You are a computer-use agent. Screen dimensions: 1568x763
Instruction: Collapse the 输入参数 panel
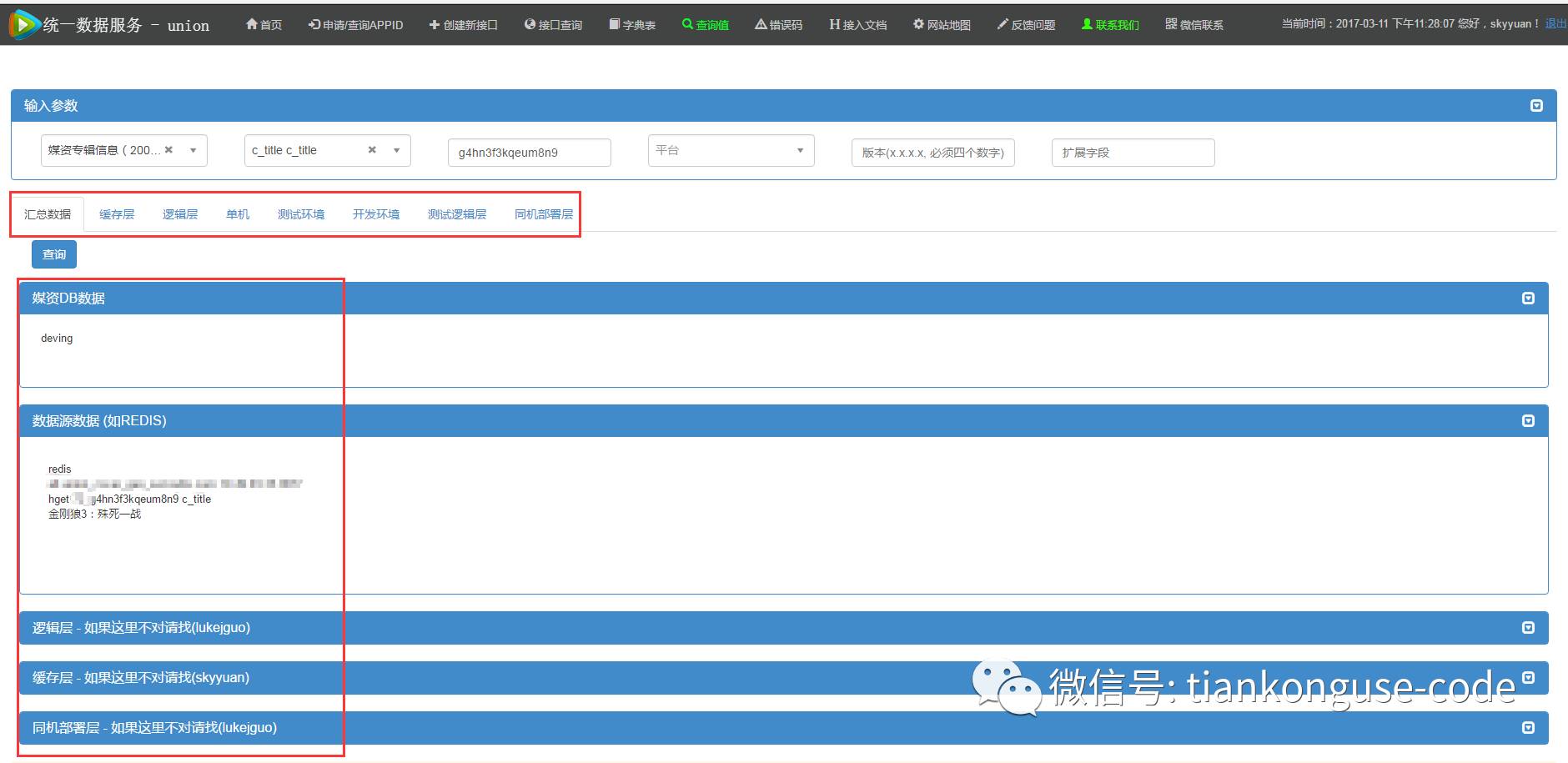(1536, 106)
